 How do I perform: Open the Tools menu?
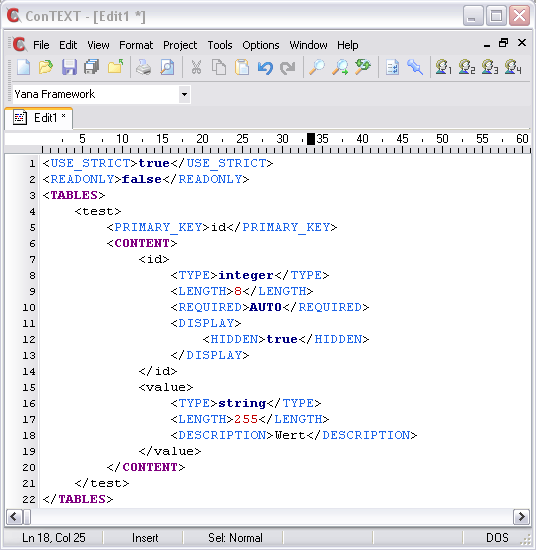coord(220,45)
